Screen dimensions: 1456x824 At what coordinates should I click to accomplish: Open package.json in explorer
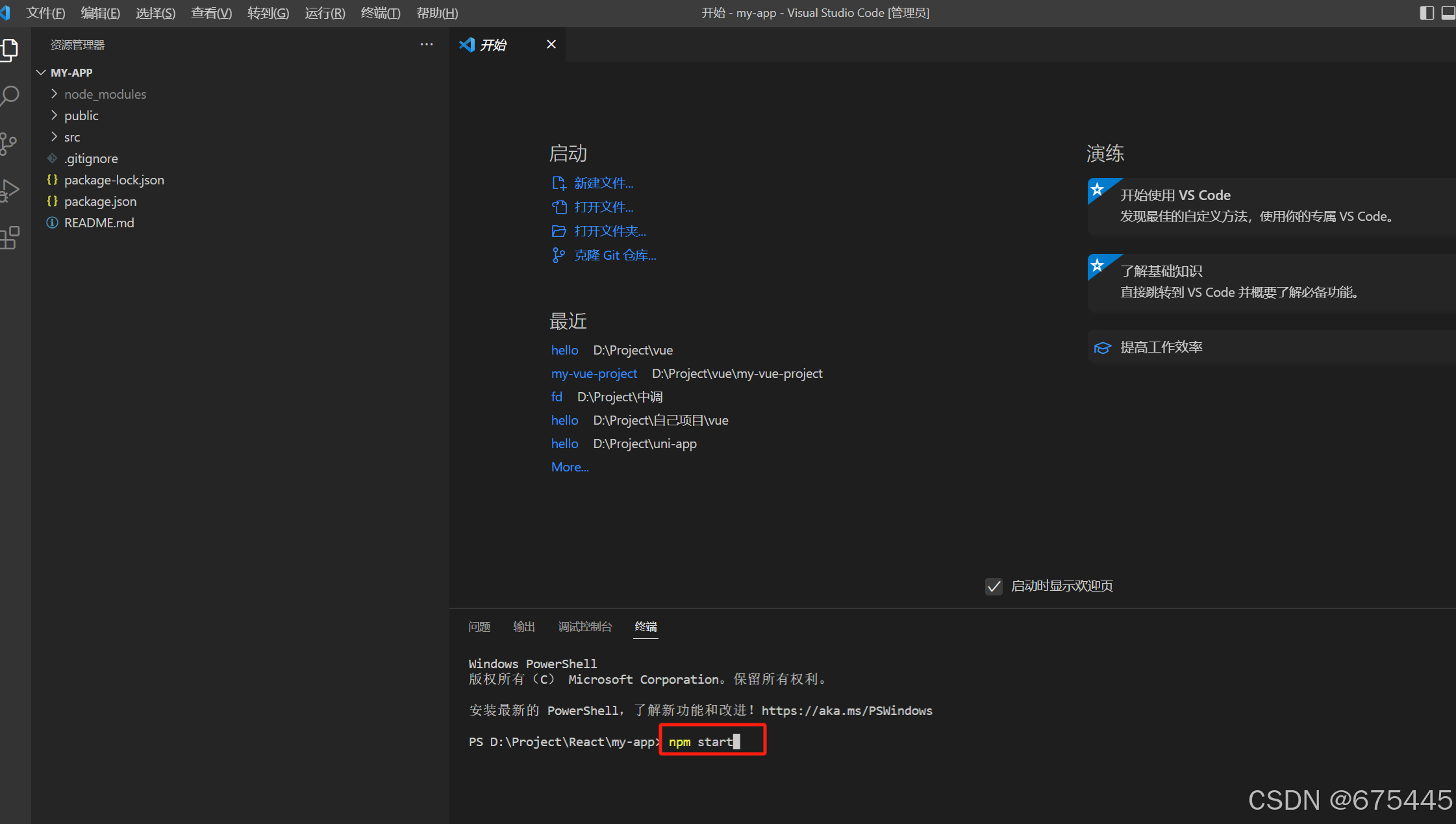pyautogui.click(x=100, y=201)
